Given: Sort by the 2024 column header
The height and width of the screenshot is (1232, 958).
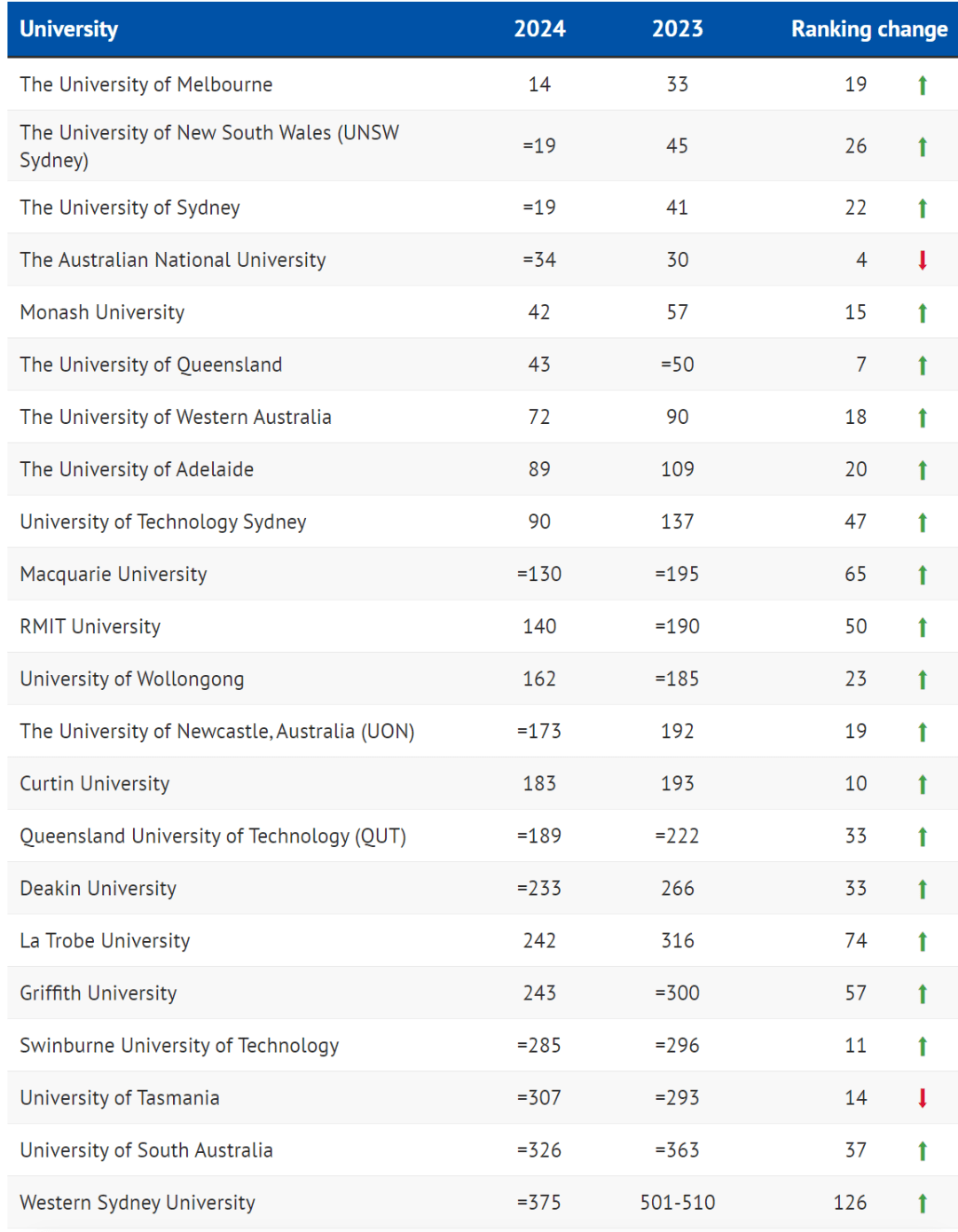Looking at the screenshot, I should [x=539, y=29].
